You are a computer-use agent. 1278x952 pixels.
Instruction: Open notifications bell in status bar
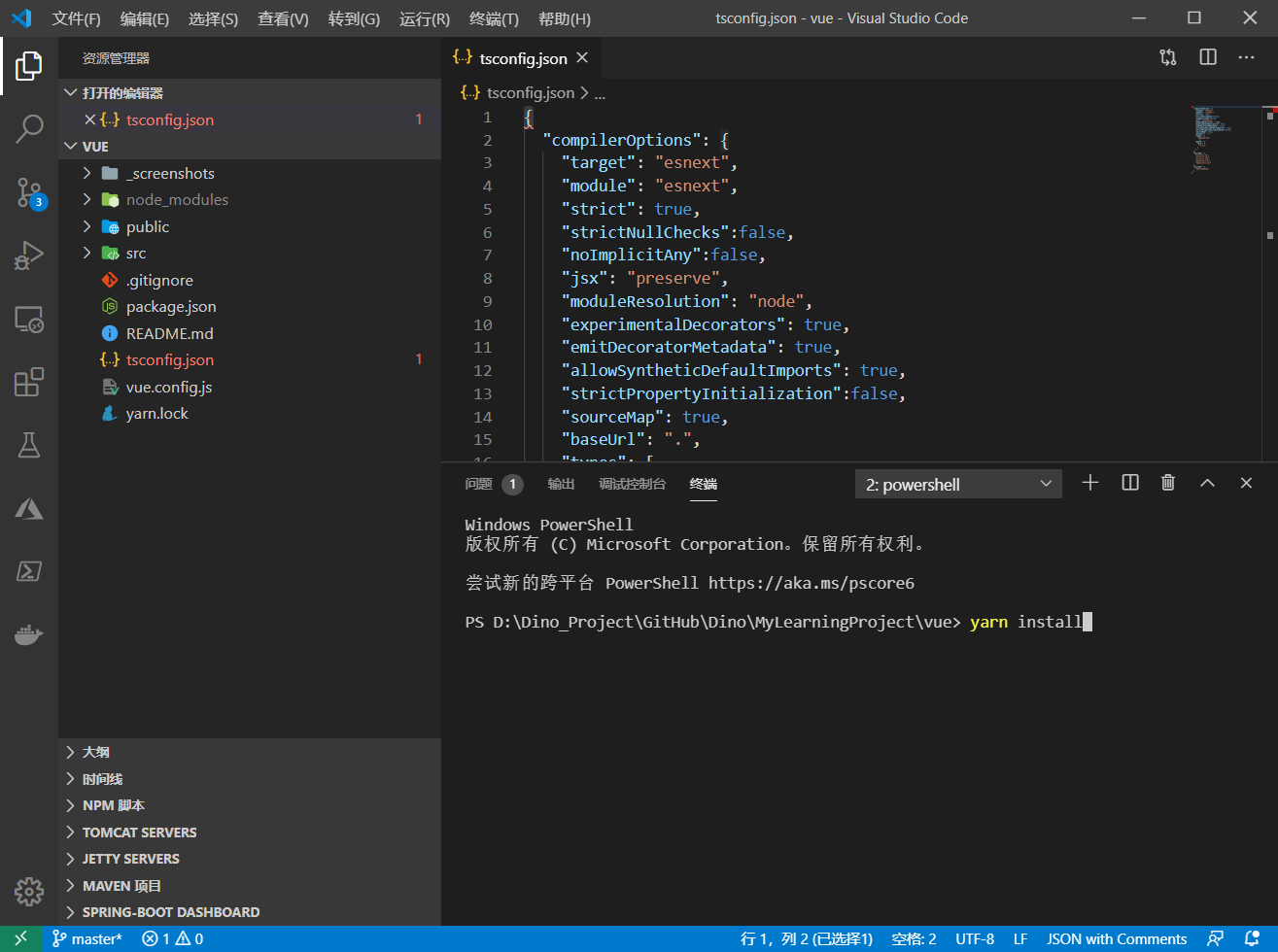(1253, 938)
